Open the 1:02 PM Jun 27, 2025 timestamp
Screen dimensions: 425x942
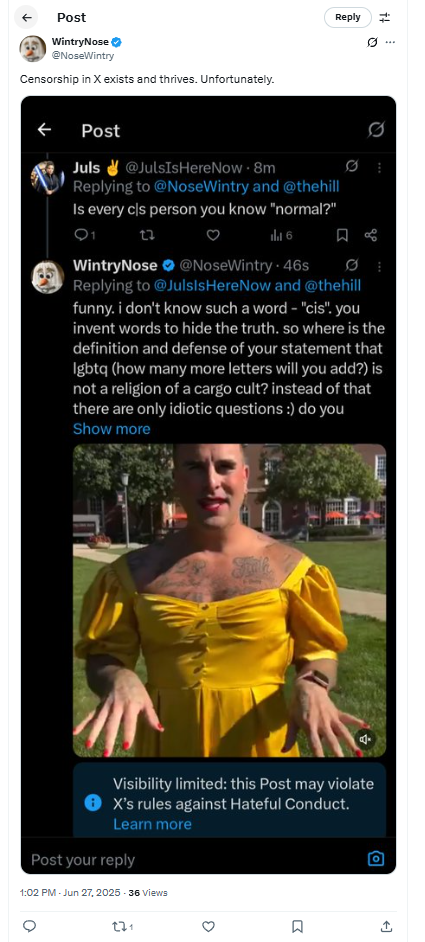(x=70, y=893)
